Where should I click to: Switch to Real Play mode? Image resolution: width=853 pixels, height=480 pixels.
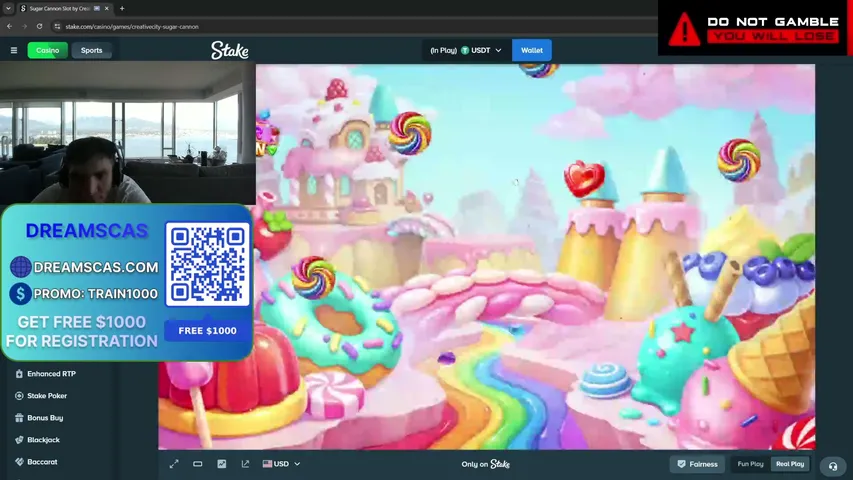(x=790, y=464)
